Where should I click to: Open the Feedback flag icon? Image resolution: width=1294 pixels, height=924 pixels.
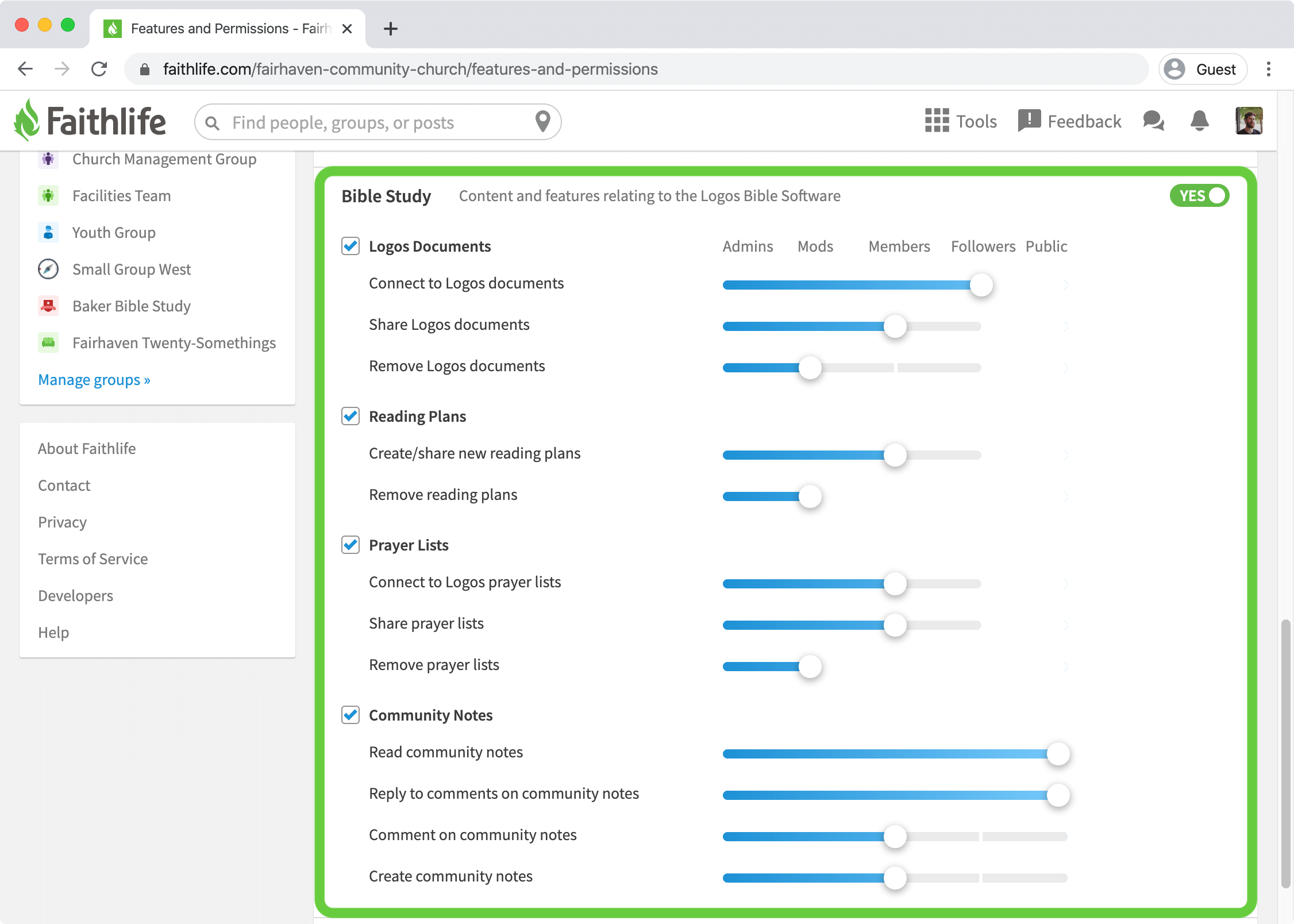point(1029,121)
